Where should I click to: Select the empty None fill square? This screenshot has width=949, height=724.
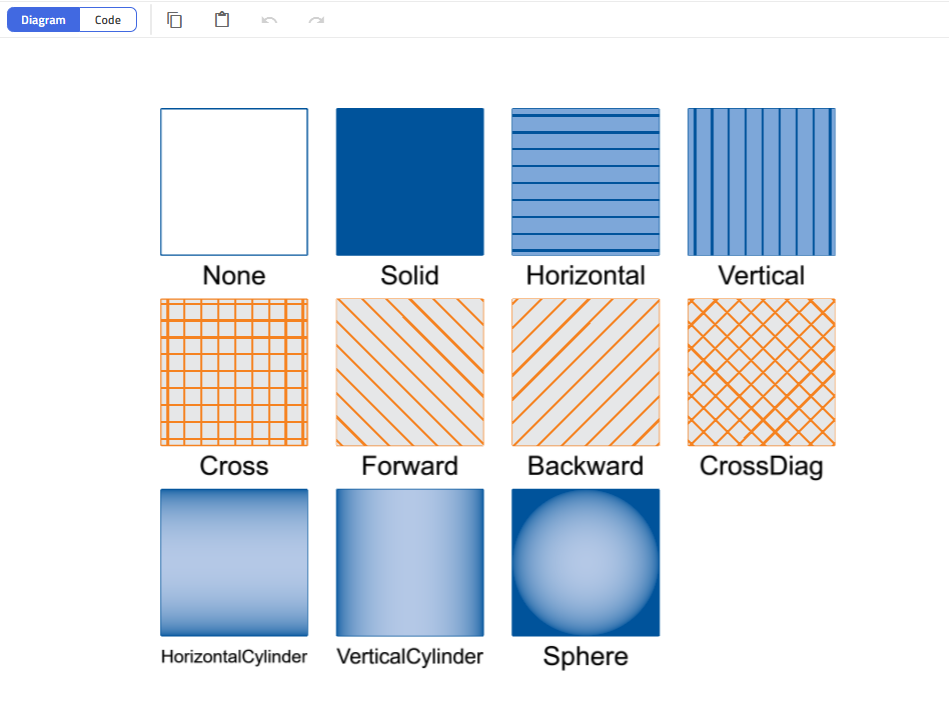[234, 182]
